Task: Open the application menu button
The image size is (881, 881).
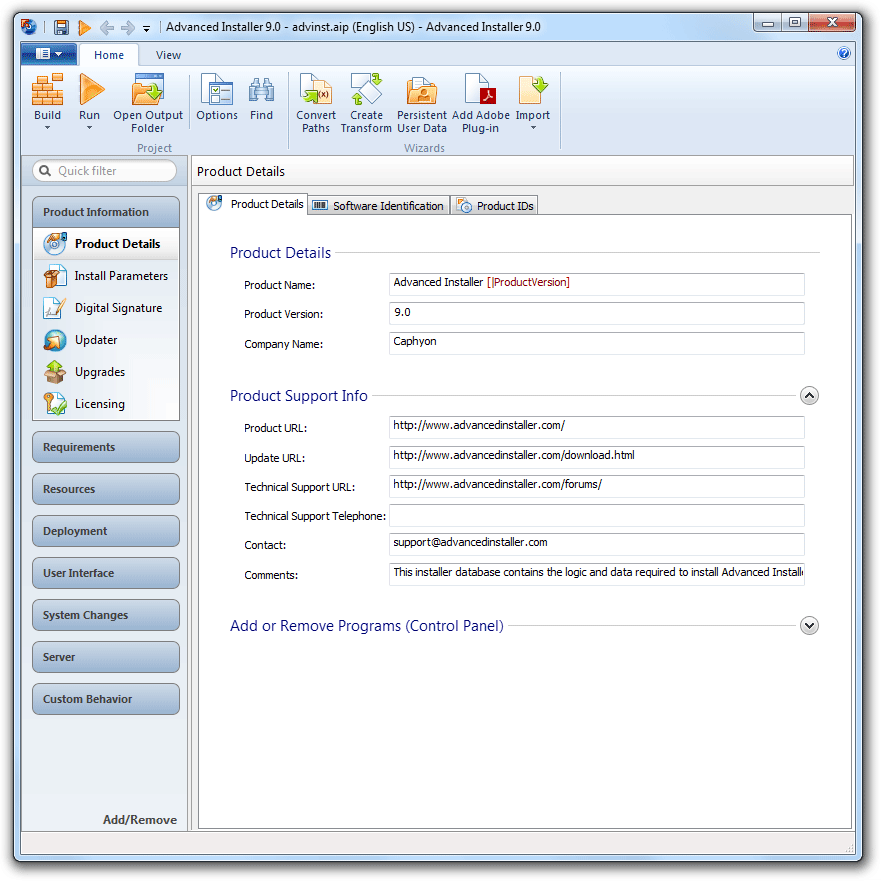Action: point(49,54)
